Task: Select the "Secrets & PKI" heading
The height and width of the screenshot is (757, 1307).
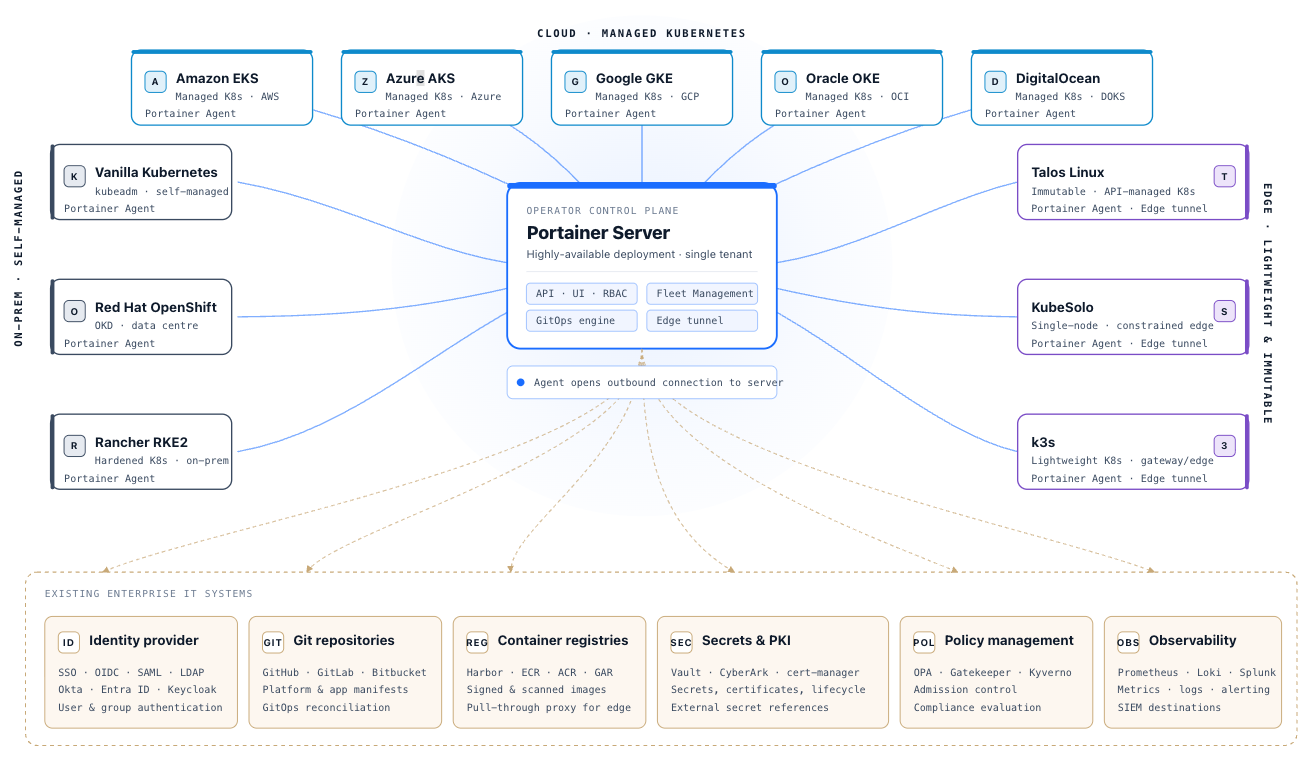Action: pyautogui.click(x=746, y=640)
